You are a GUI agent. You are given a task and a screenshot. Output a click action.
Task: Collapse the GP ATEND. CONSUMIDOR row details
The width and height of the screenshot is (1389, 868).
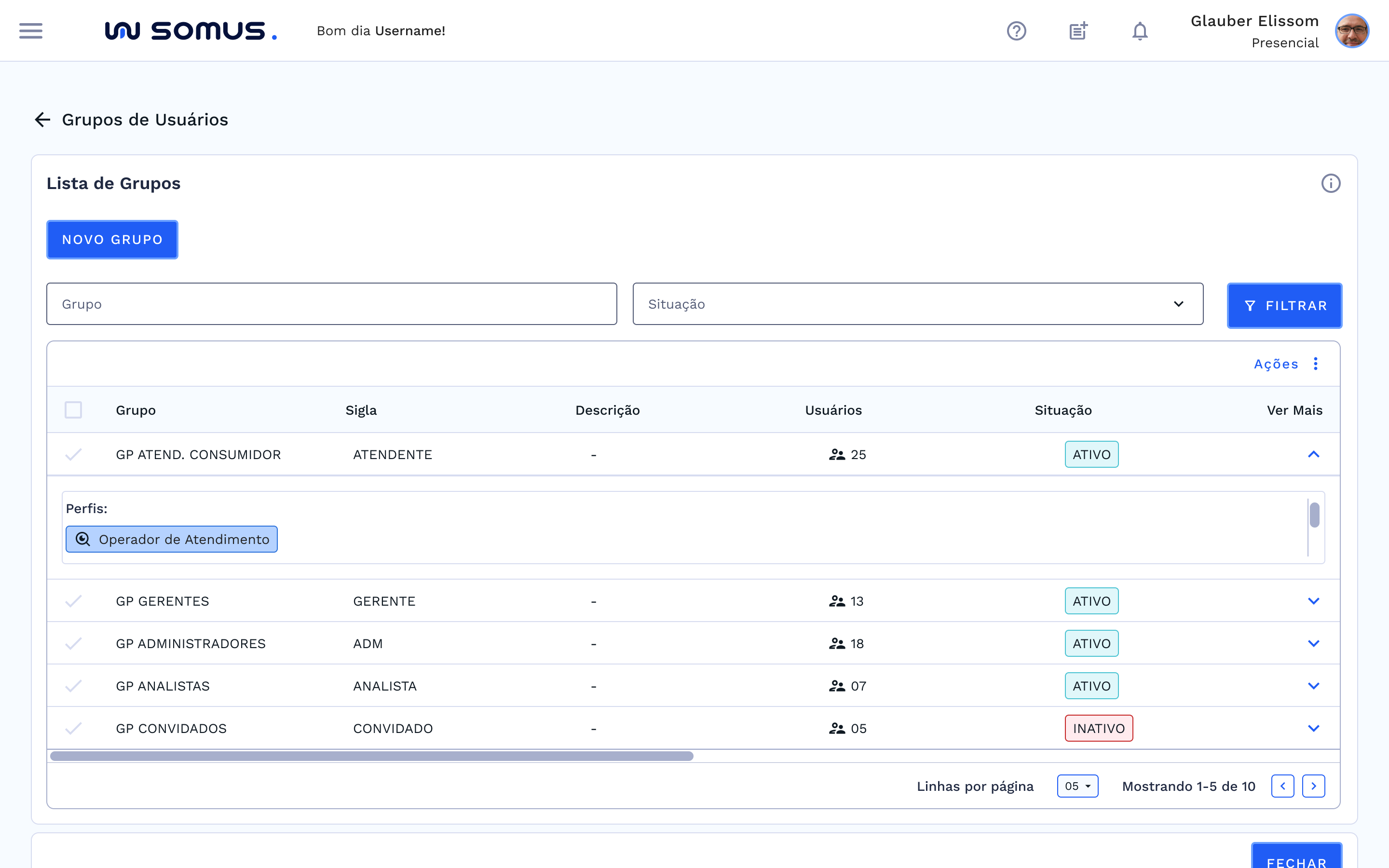[1313, 454]
